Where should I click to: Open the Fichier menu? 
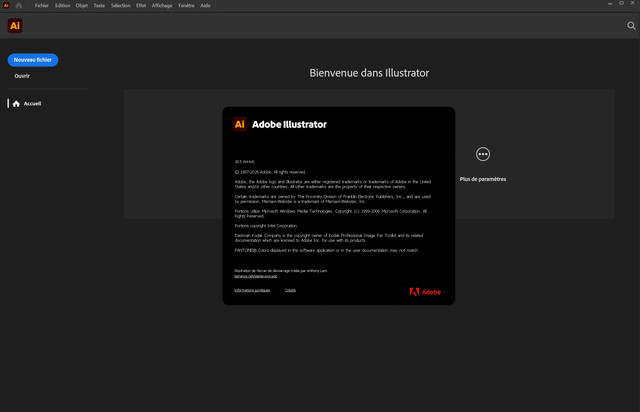[x=41, y=5]
